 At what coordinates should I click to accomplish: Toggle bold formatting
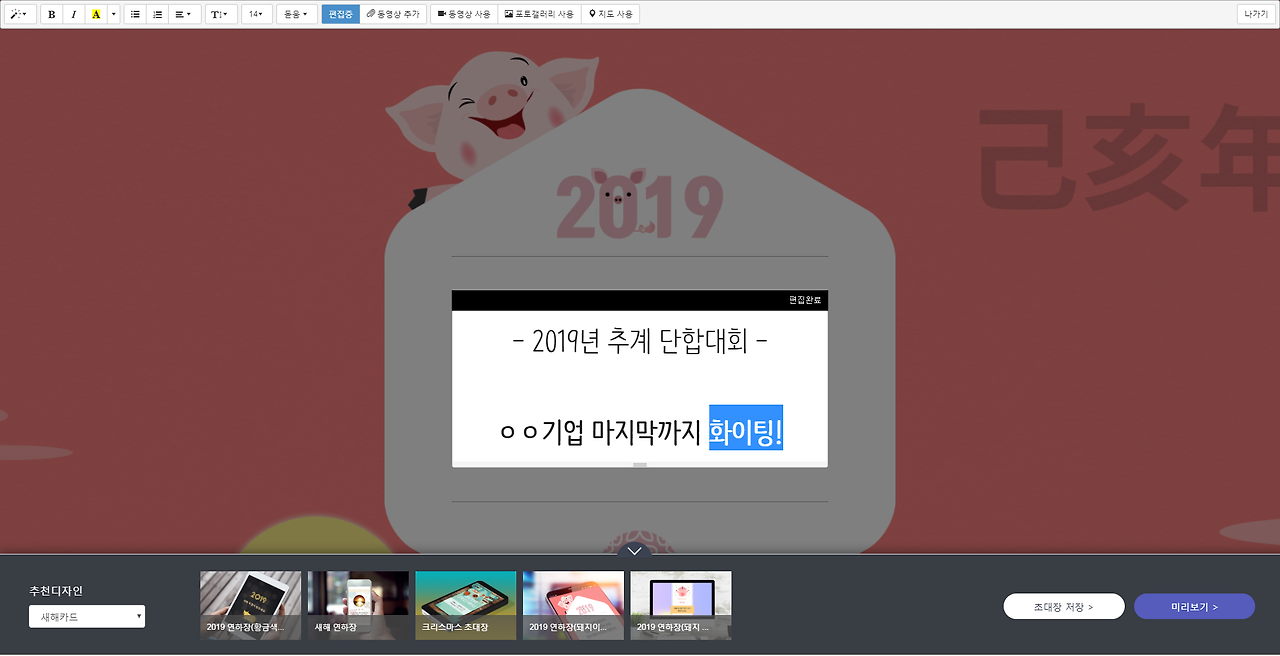[52, 14]
